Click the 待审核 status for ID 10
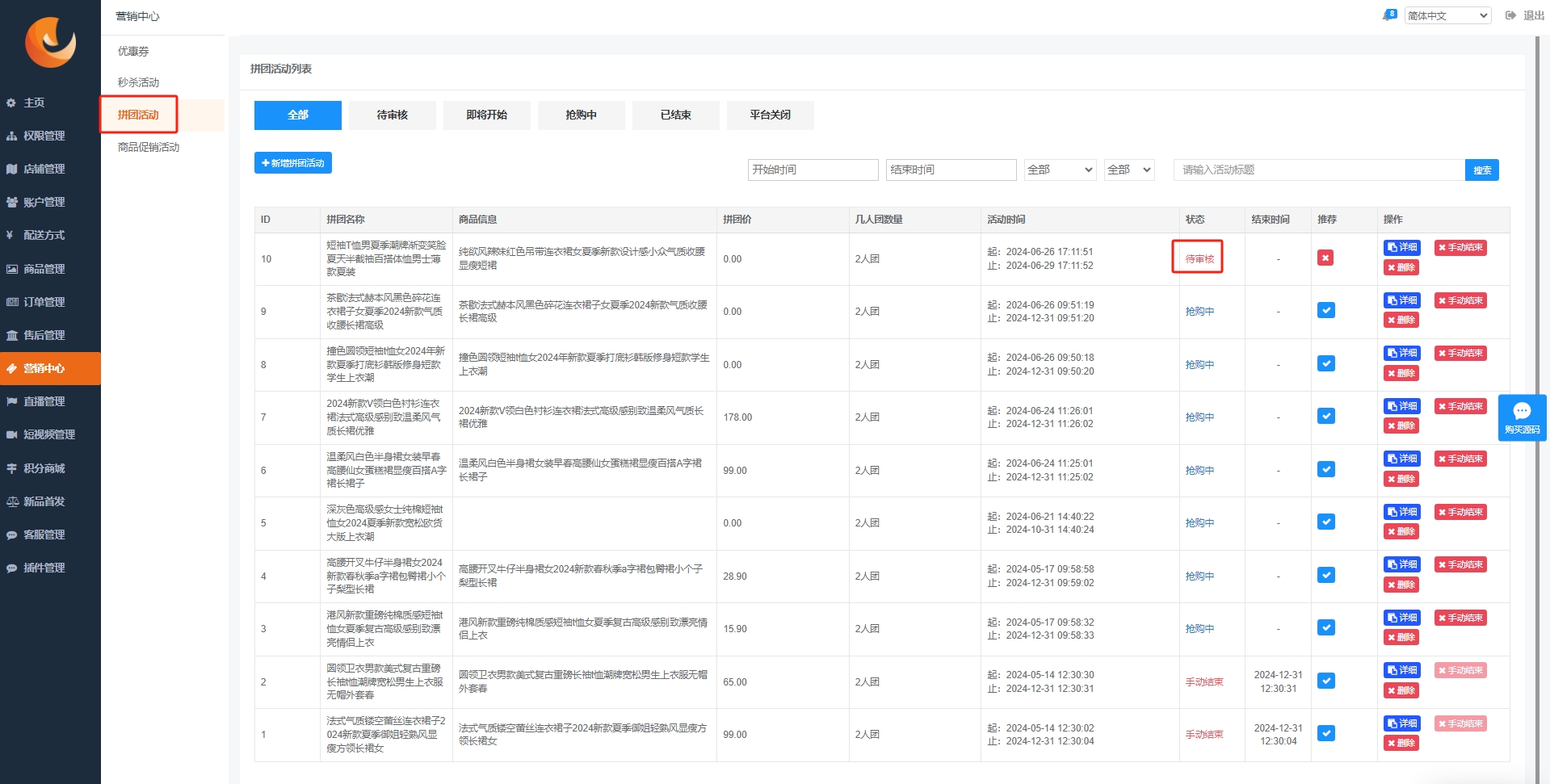Screen dimensions: 1550x784 tap(1199, 259)
